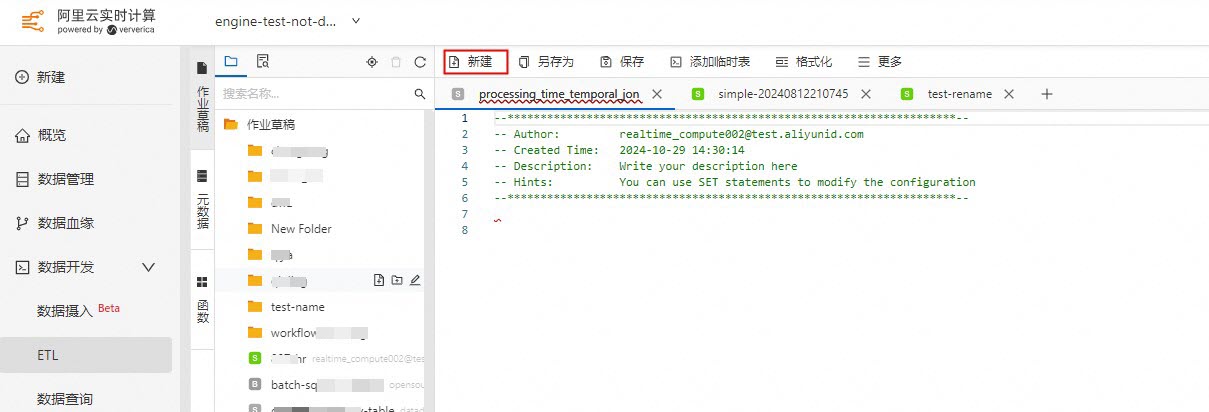Open 数据摄入 Beta in the sidebar
Image resolution: width=1209 pixels, height=412 pixels.
[x=78, y=309]
